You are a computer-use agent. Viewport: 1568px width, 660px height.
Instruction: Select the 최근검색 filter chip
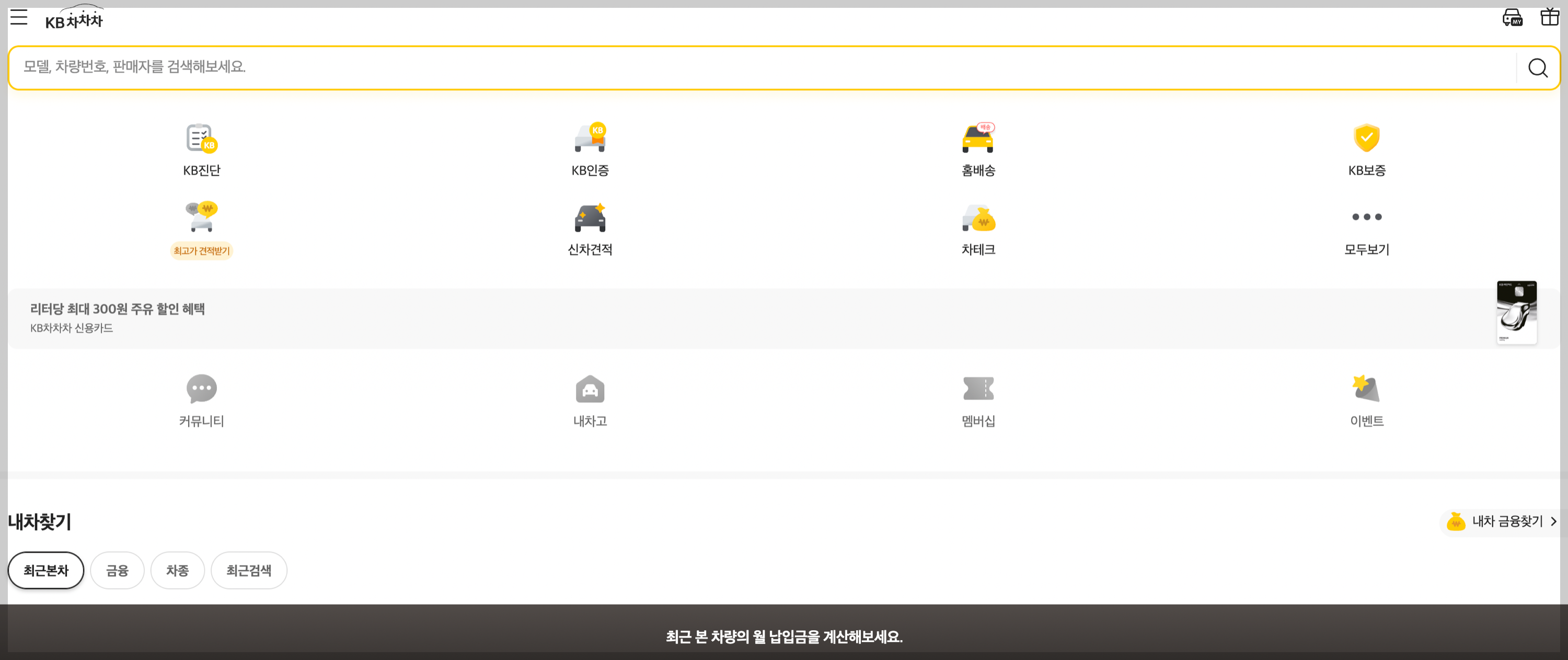click(248, 570)
